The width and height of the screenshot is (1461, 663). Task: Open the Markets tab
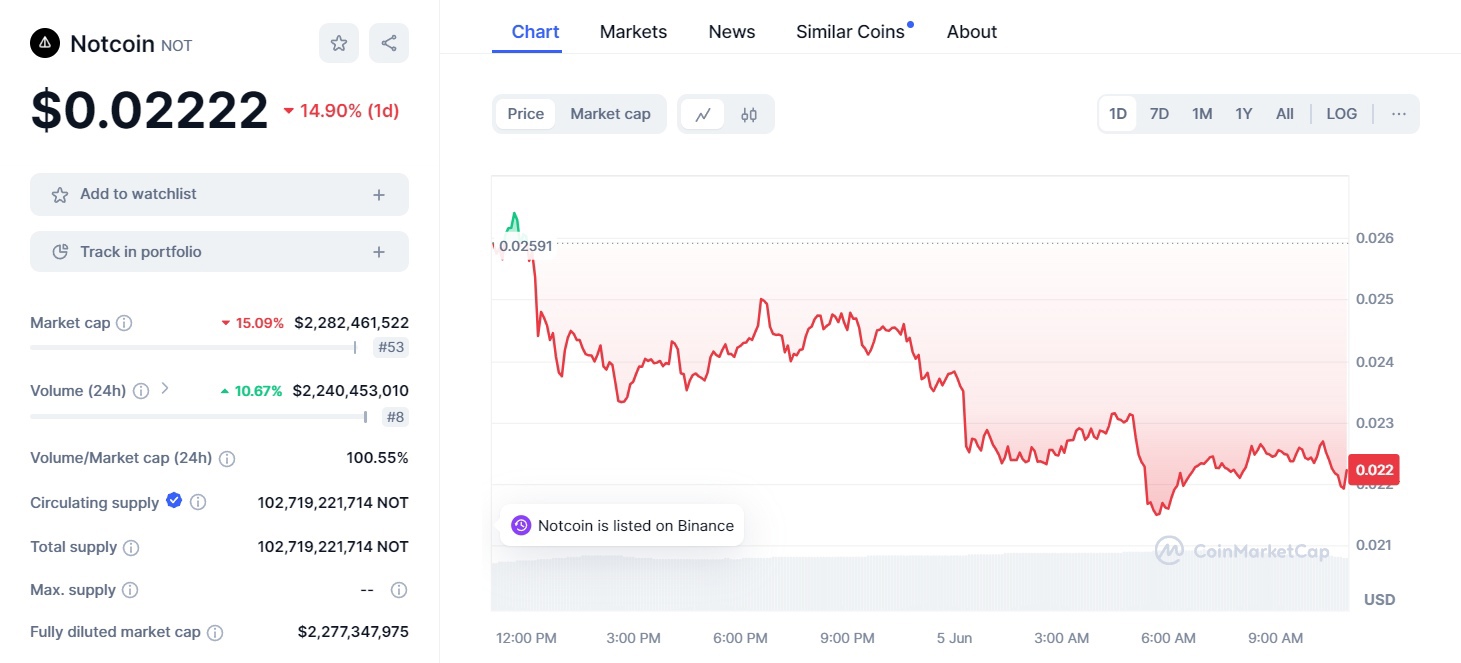tap(633, 32)
